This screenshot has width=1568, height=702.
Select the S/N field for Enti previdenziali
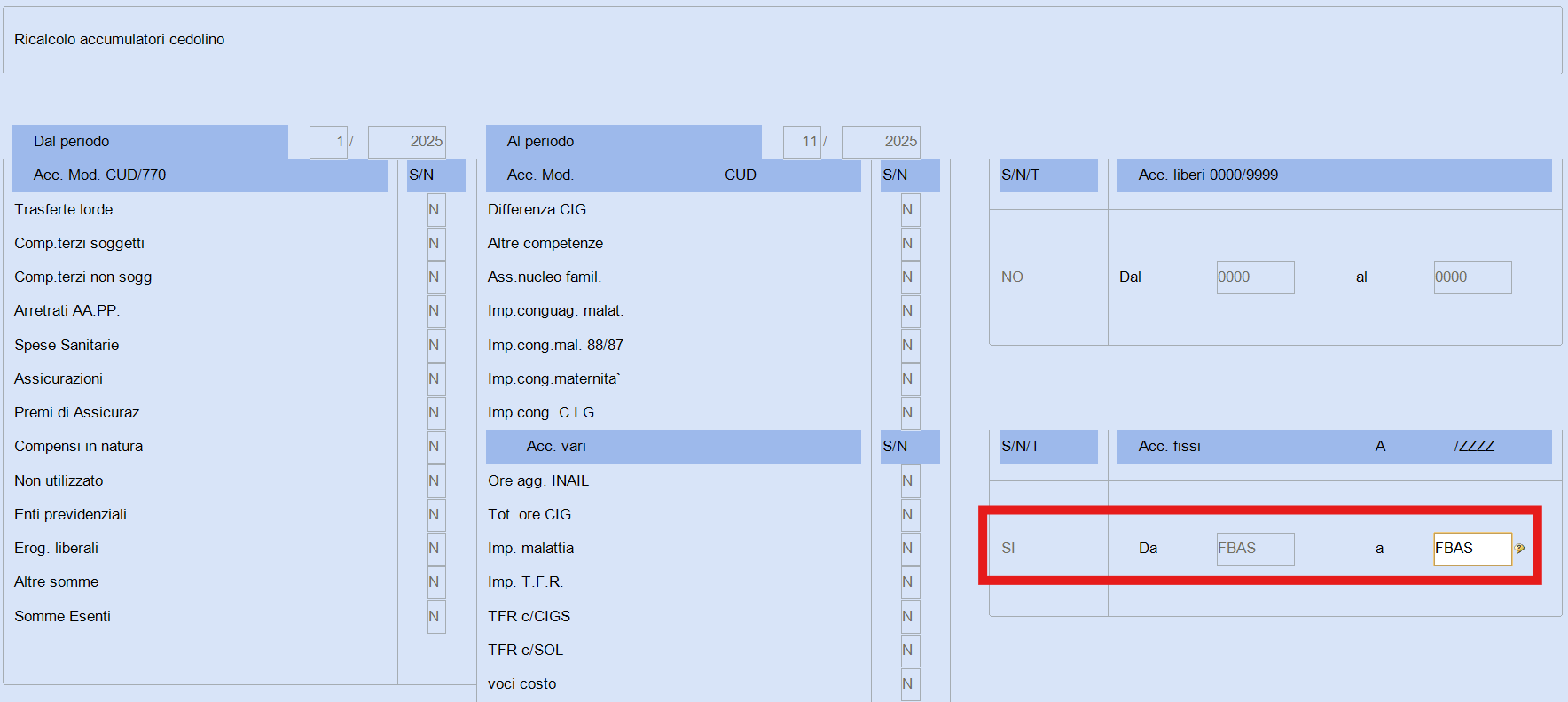coord(436,515)
